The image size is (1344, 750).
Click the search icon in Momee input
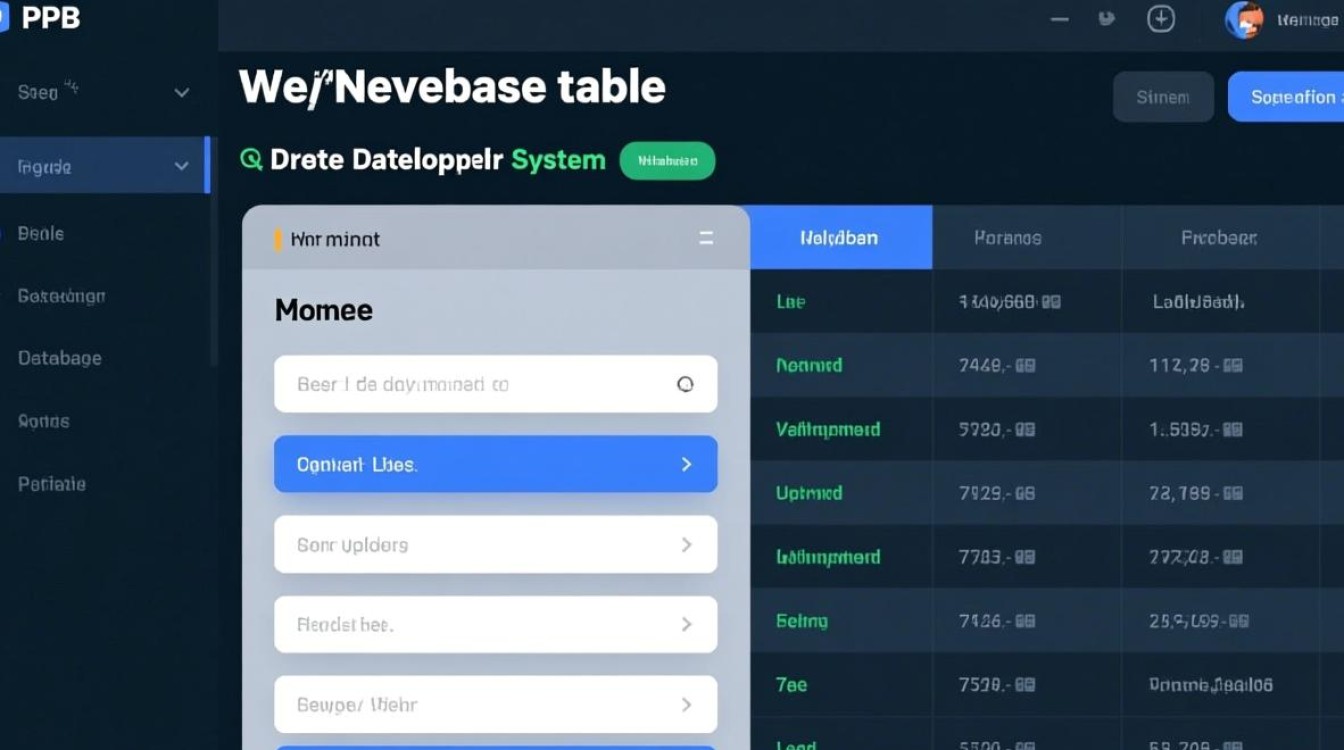tap(685, 384)
